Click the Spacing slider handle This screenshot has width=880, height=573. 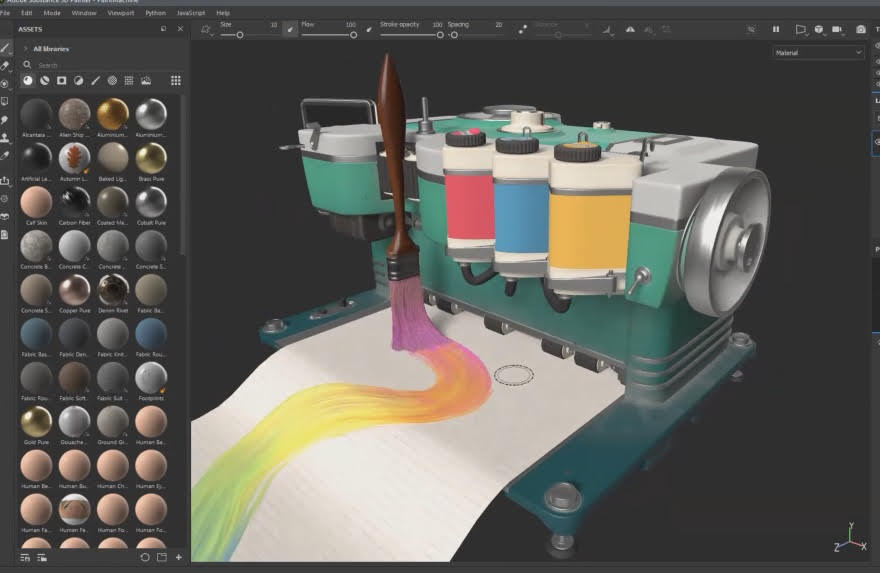pos(454,35)
